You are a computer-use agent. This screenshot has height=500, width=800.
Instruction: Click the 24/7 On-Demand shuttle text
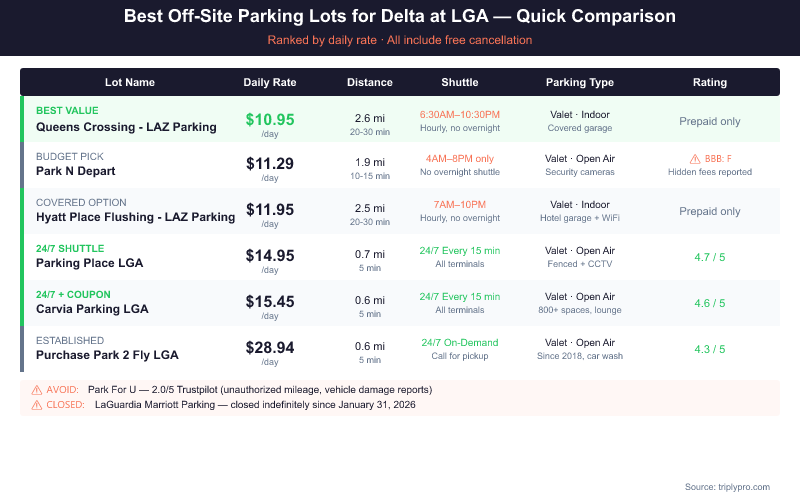point(460,342)
